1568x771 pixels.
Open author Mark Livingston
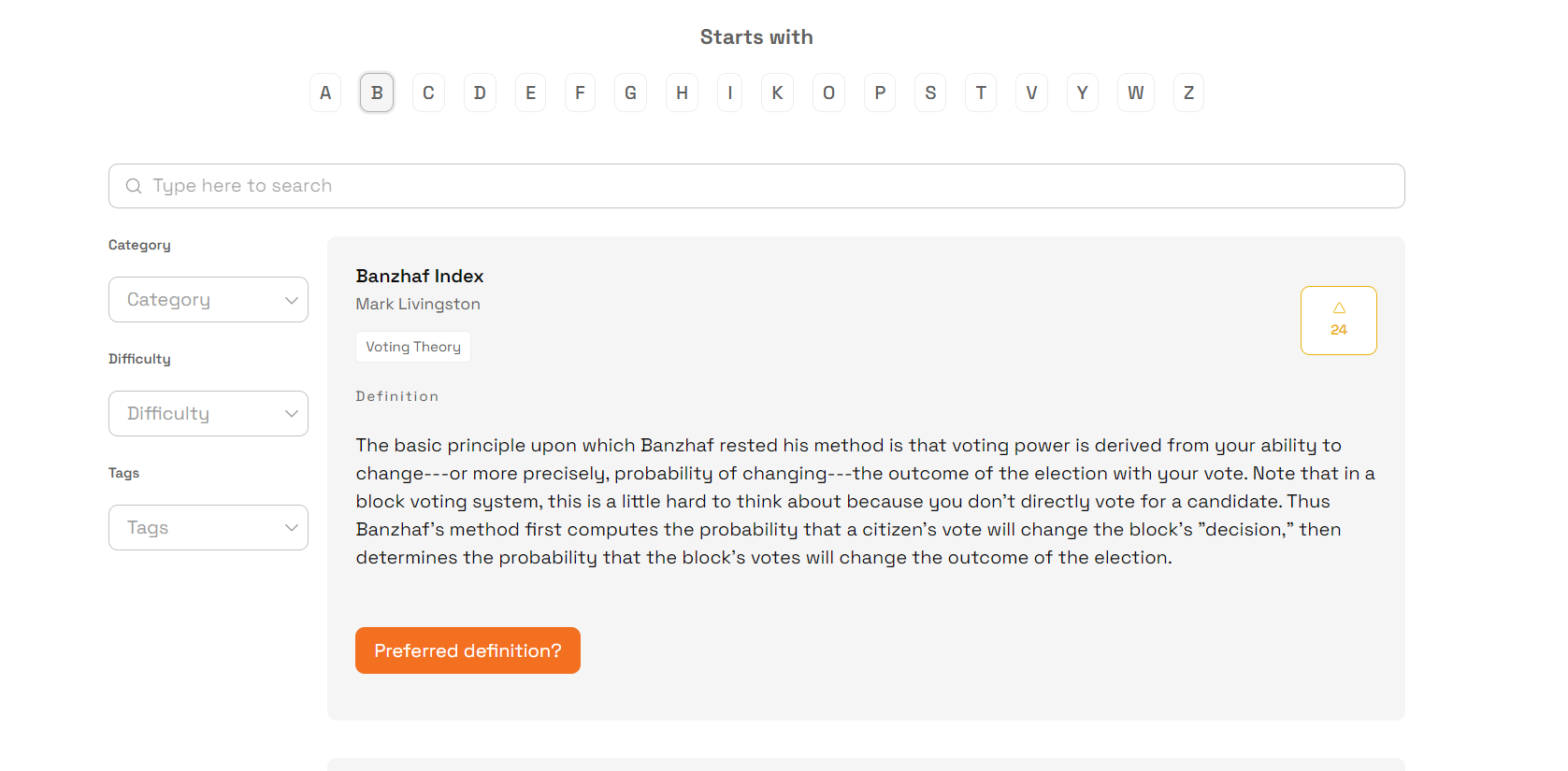point(418,304)
